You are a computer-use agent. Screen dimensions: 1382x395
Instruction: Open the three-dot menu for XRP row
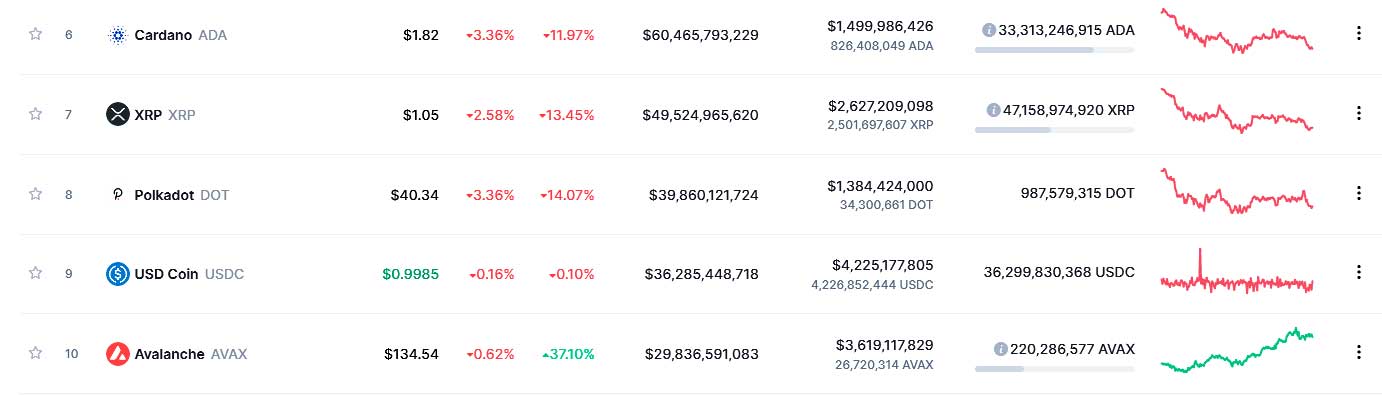[1358, 113]
